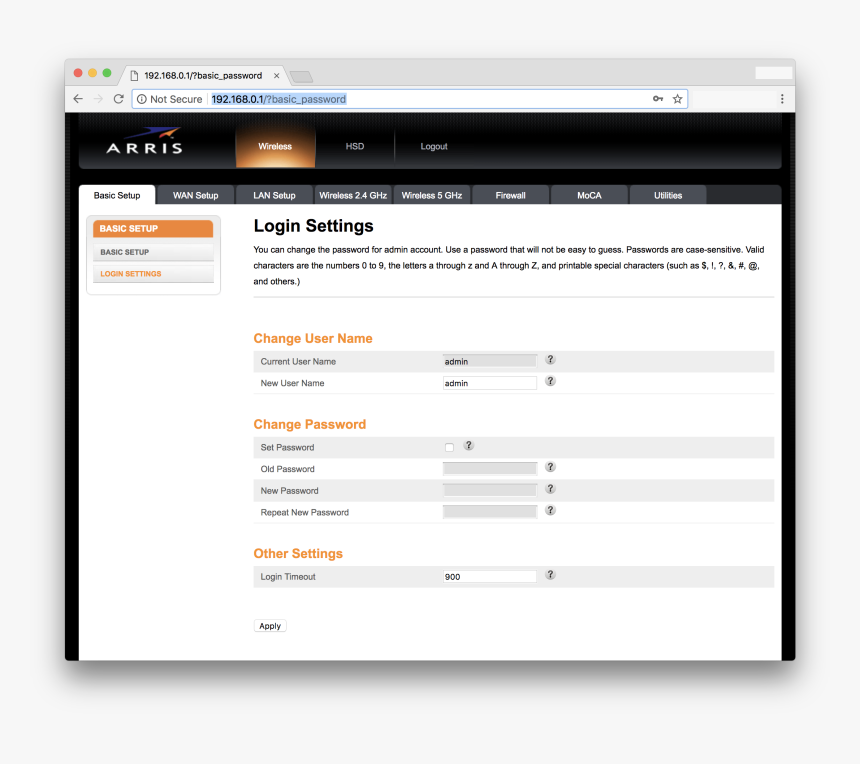
Task: Click the Change User Name heading
Action: pyautogui.click(x=313, y=338)
